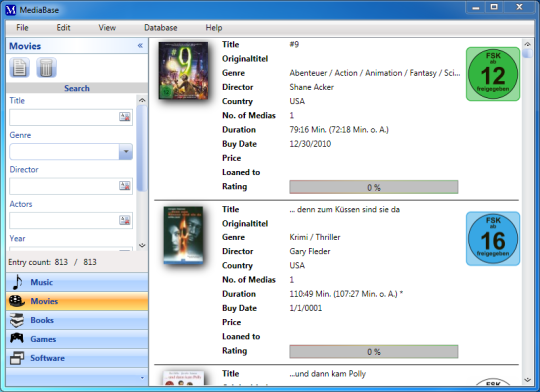Click director name 'Shane Acker'
This screenshot has width=540, height=392.
(x=311, y=87)
